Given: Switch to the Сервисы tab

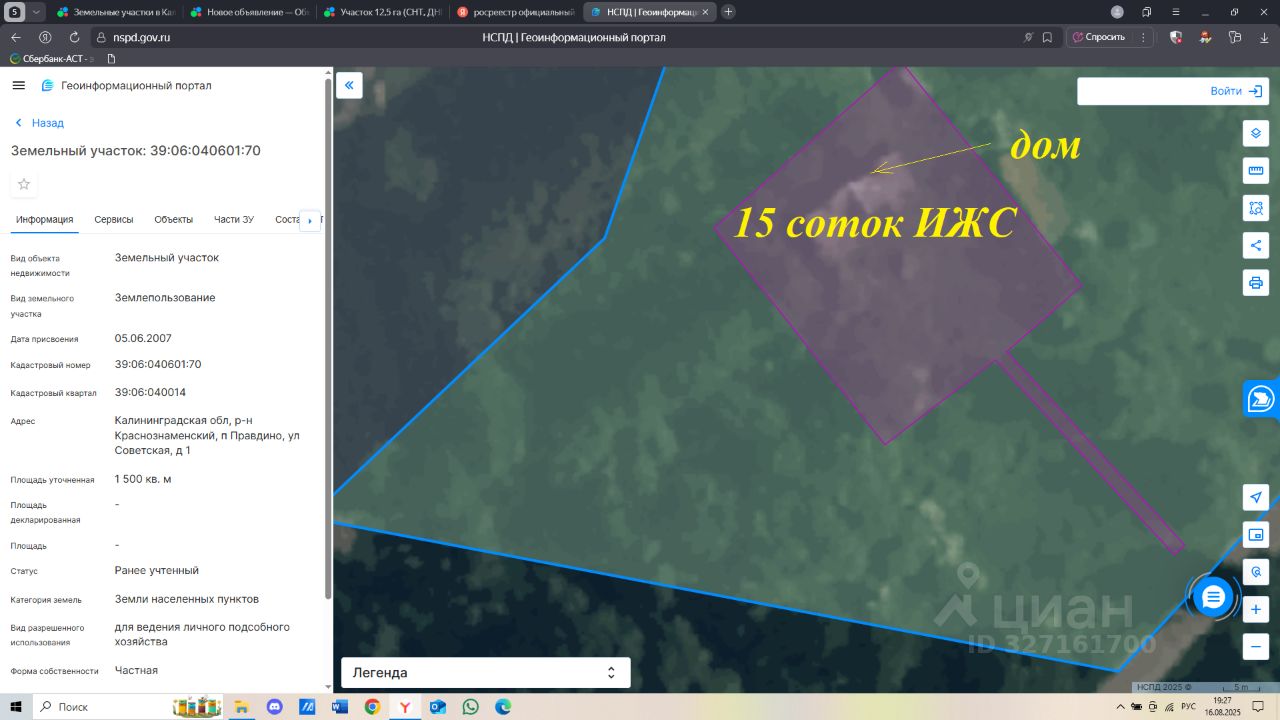Looking at the screenshot, I should [x=114, y=220].
